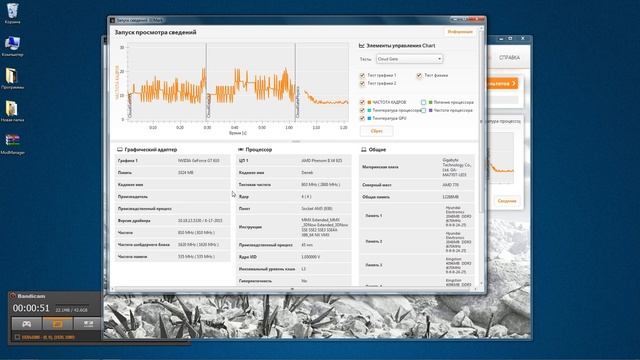This screenshot has width=640, height=360.
Task: Click the Память 1 Hyundai Electronics row
Action: (x=417, y=216)
